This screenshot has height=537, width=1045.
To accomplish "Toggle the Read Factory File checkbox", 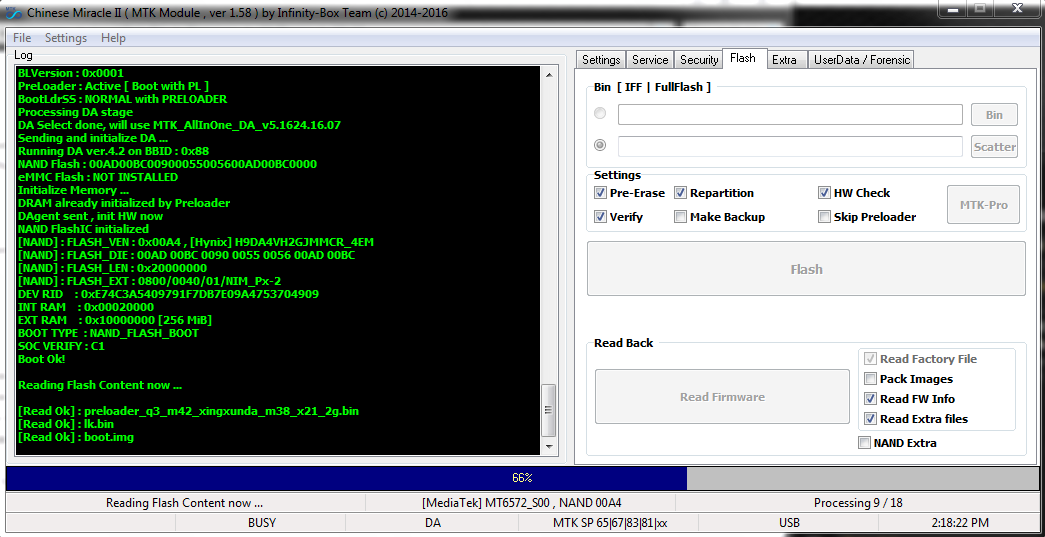I will [x=870, y=359].
